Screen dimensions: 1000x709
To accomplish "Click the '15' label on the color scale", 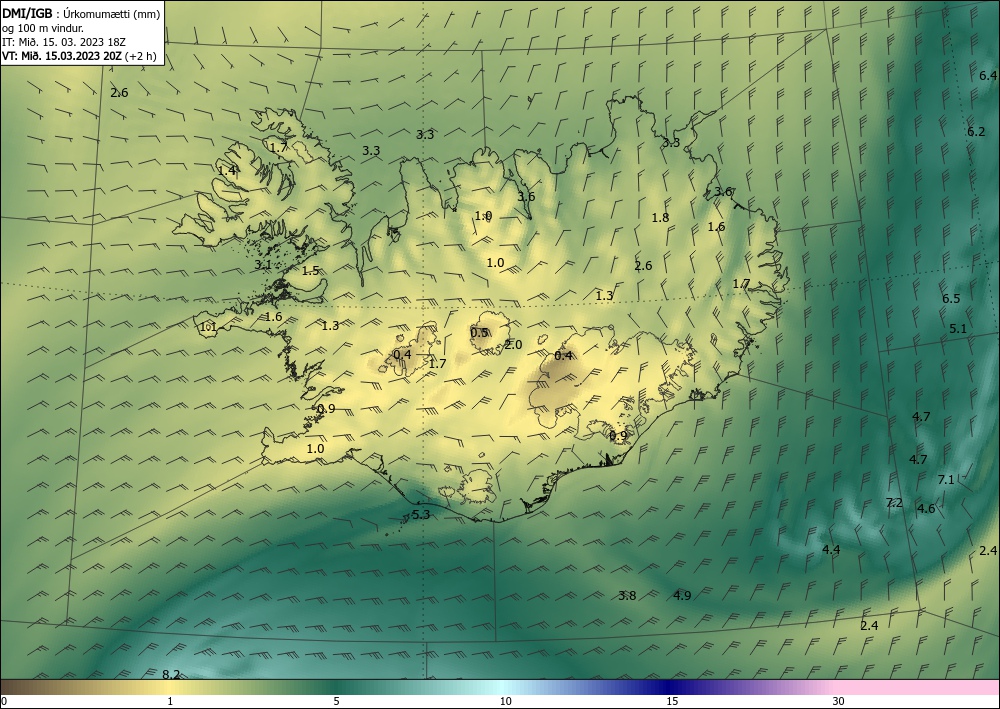I will tap(672, 702).
